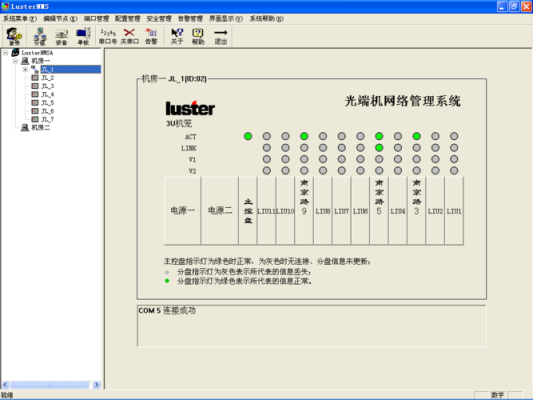
Task: Collapse the LusterNMSA root tree node
Action: point(5,53)
